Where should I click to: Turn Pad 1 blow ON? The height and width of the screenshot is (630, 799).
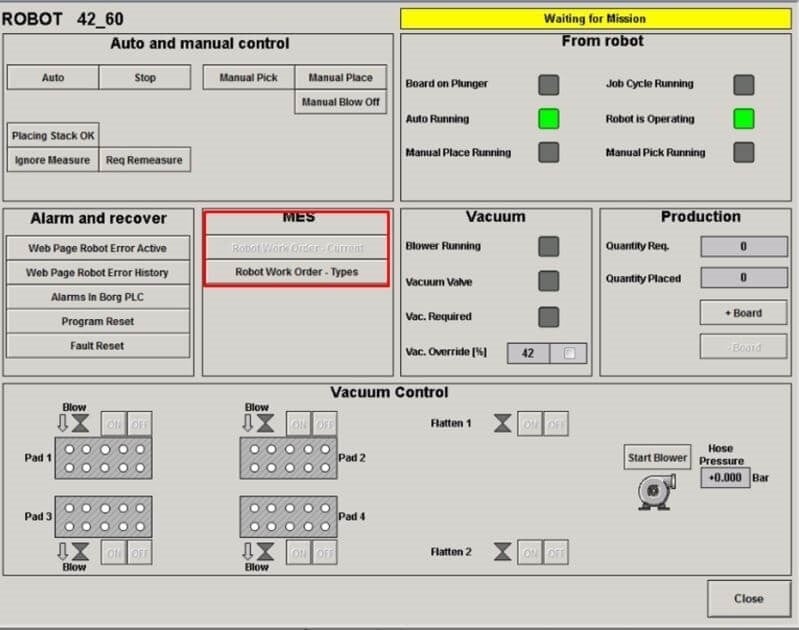coord(114,424)
